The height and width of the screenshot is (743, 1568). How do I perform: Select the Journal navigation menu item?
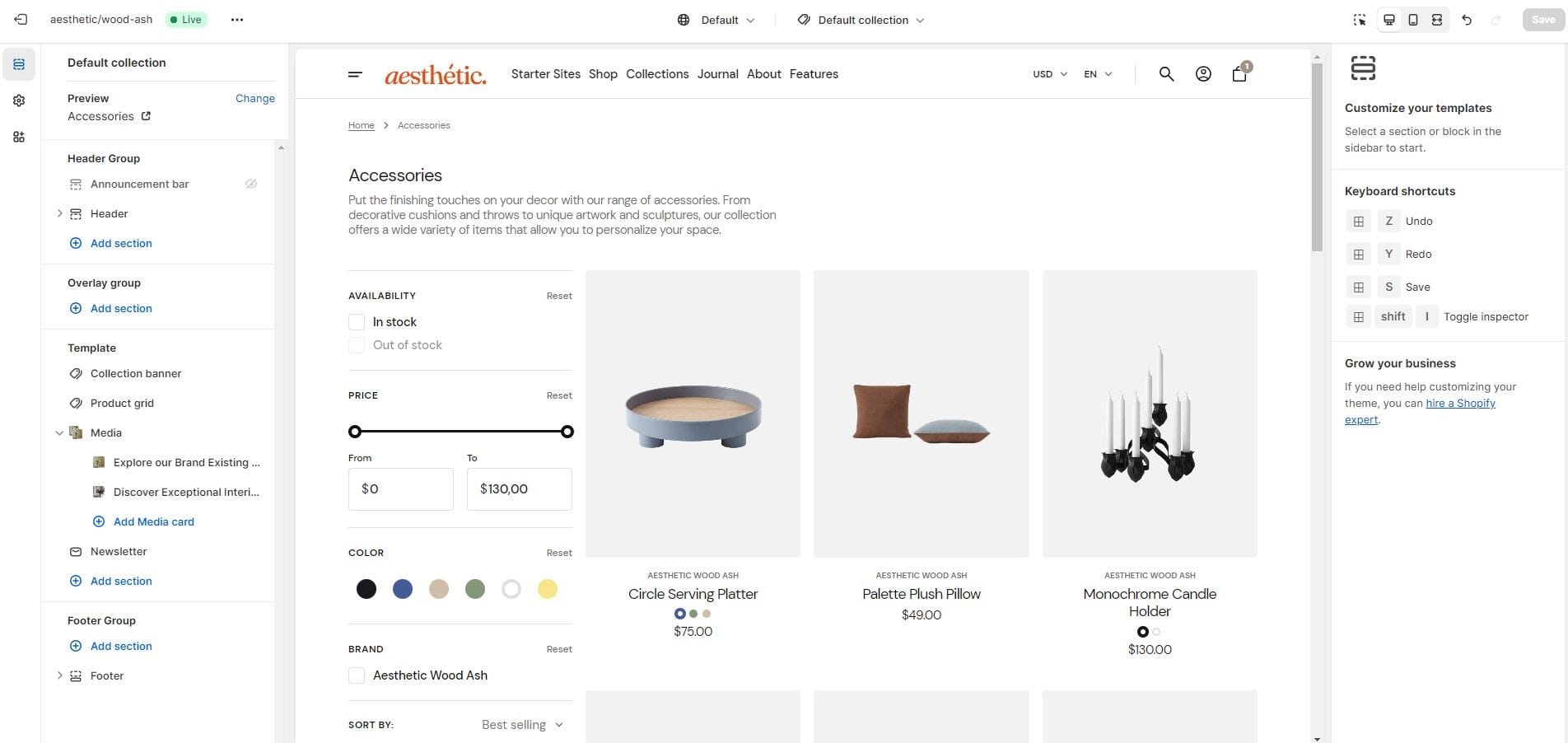717,74
